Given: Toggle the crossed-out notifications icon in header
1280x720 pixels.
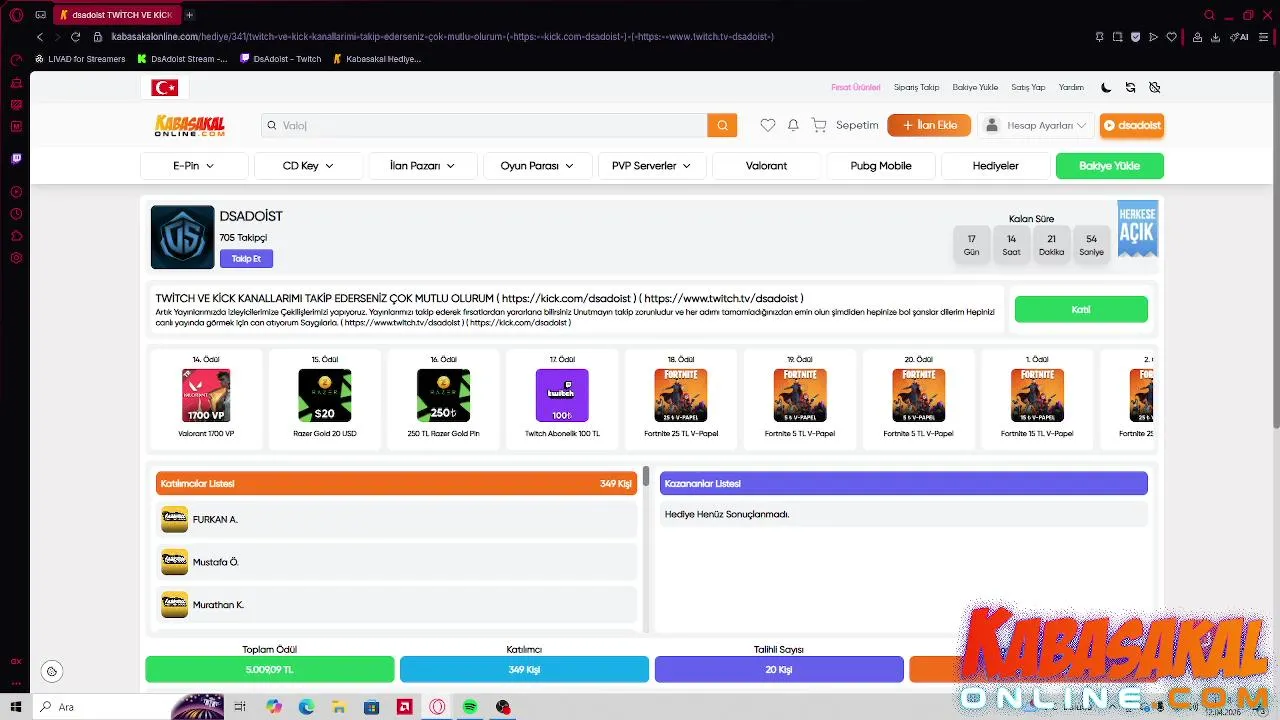Looking at the screenshot, I should (x=1154, y=87).
